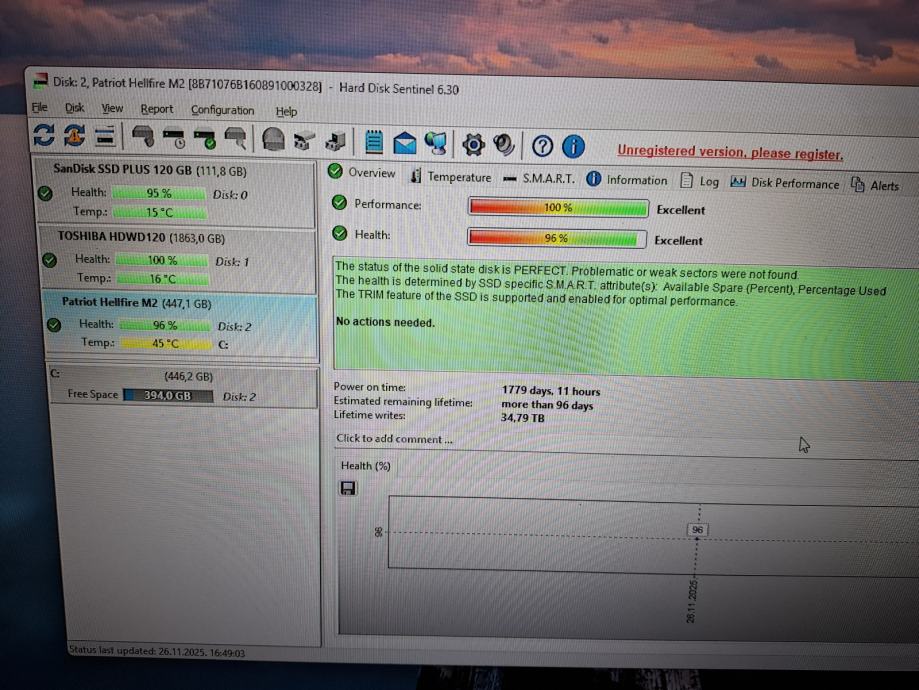The height and width of the screenshot is (690, 919).
Task: Click the floppy save icon above health graph
Action: click(348, 488)
